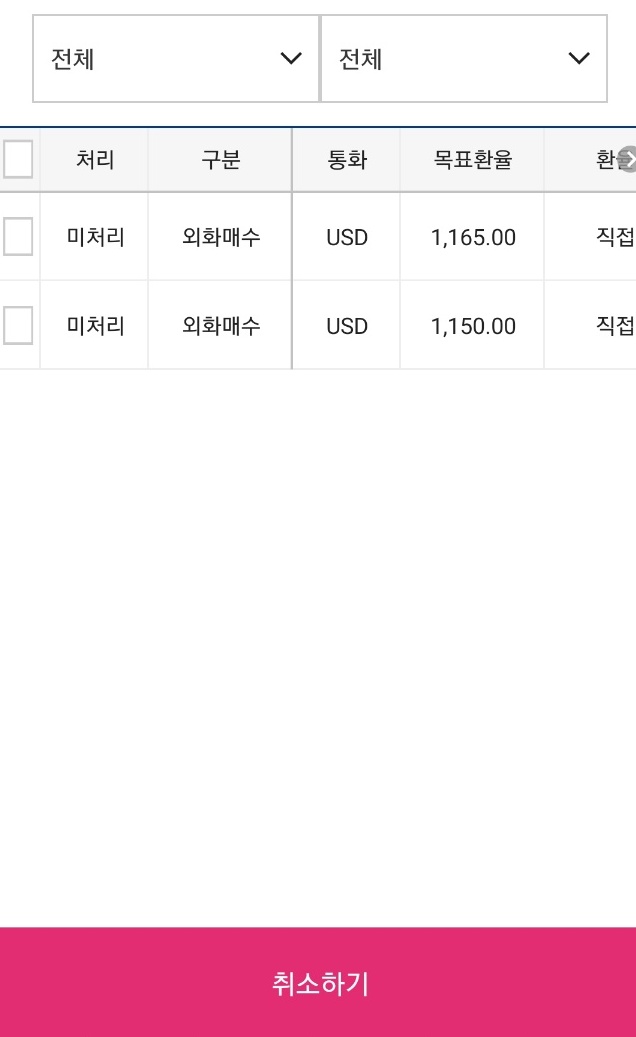Toggle the select-all header checkbox

click(x=18, y=159)
